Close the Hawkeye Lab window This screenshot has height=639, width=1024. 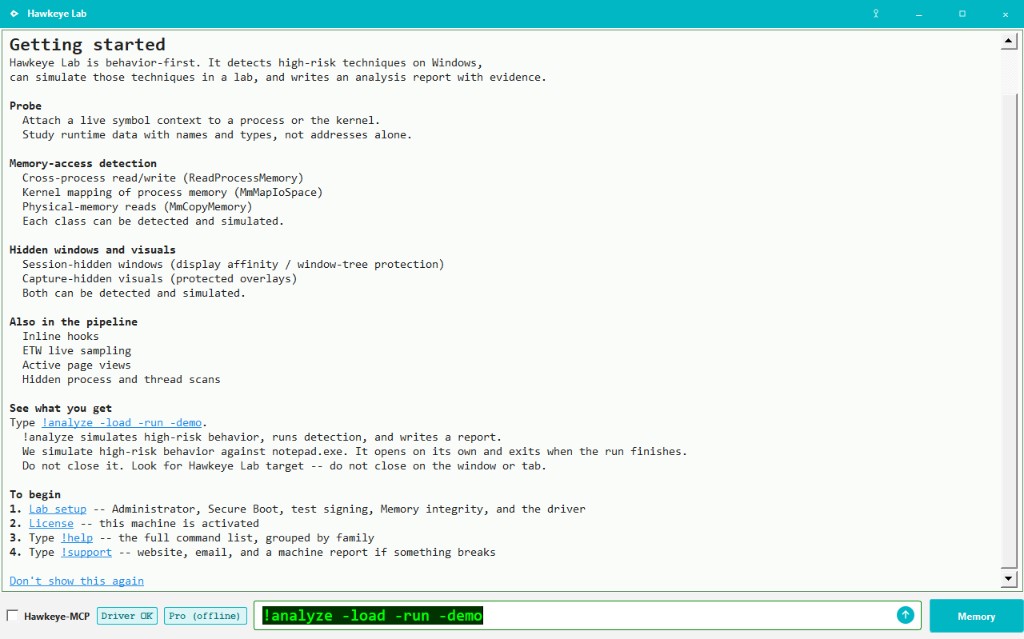[x=1005, y=14]
